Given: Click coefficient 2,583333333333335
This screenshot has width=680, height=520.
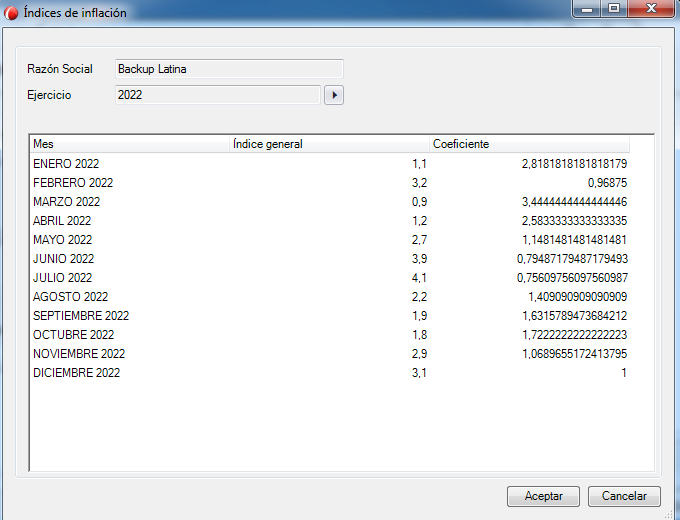Looking at the screenshot, I should (574, 221).
